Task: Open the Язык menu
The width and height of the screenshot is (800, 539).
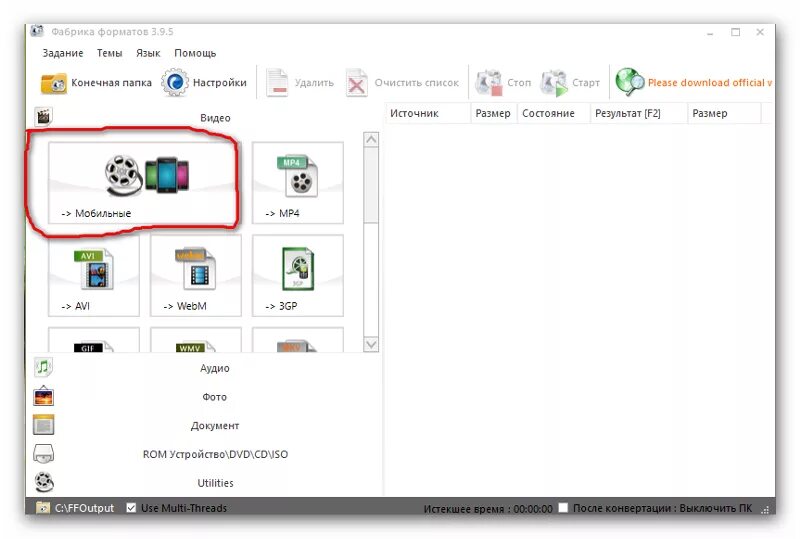Action: pos(148,53)
